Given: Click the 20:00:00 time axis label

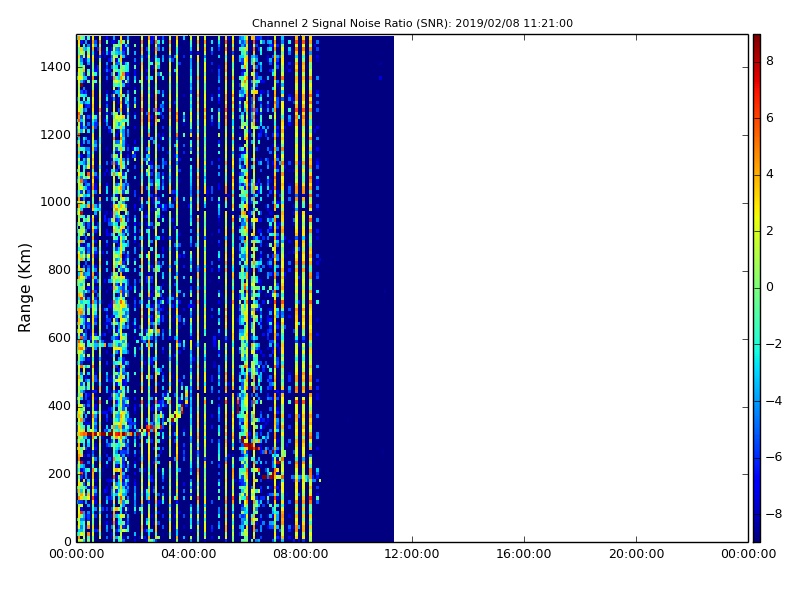Looking at the screenshot, I should pyautogui.click(x=636, y=554).
